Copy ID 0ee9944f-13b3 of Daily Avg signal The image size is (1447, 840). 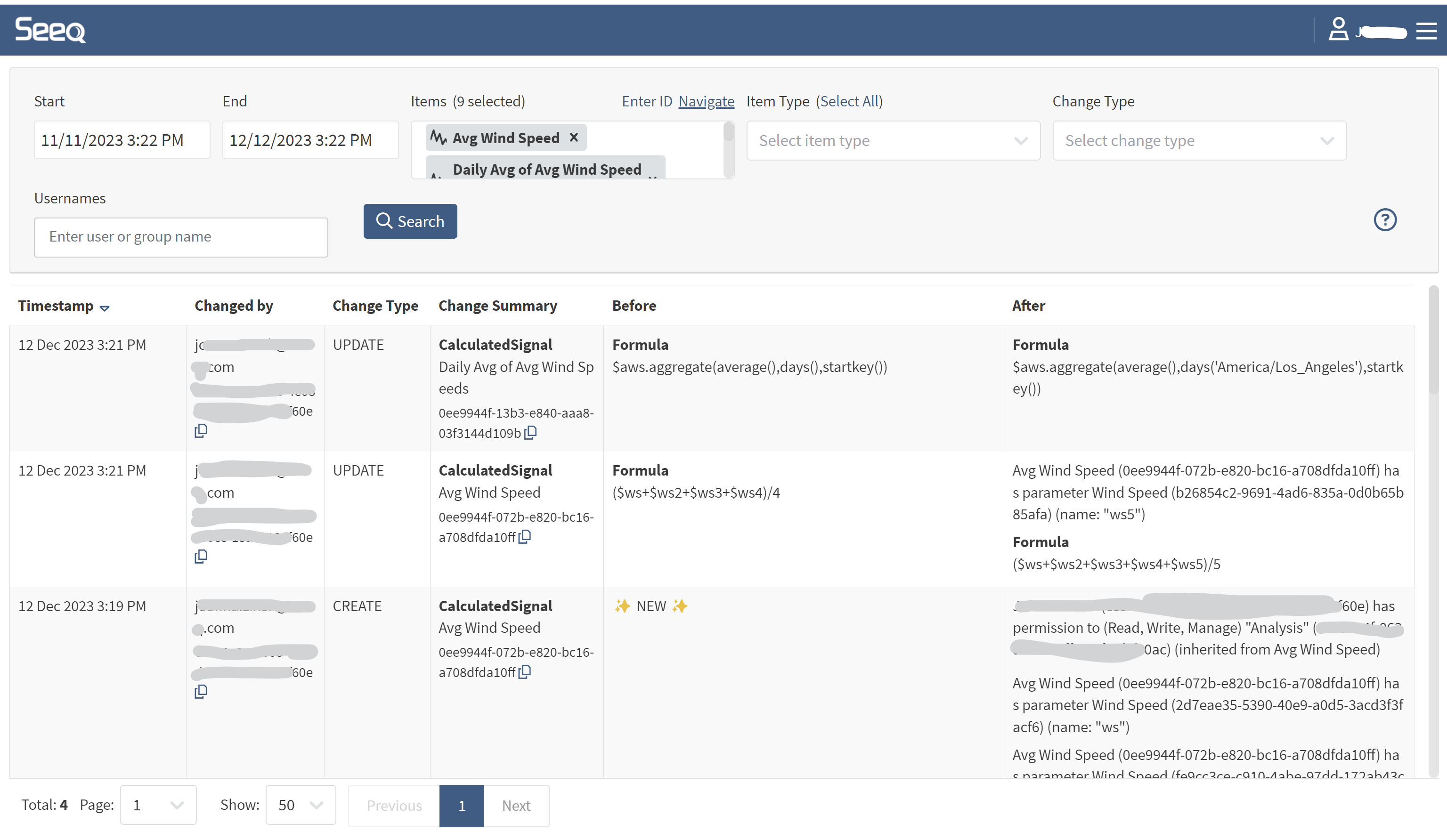[530, 432]
